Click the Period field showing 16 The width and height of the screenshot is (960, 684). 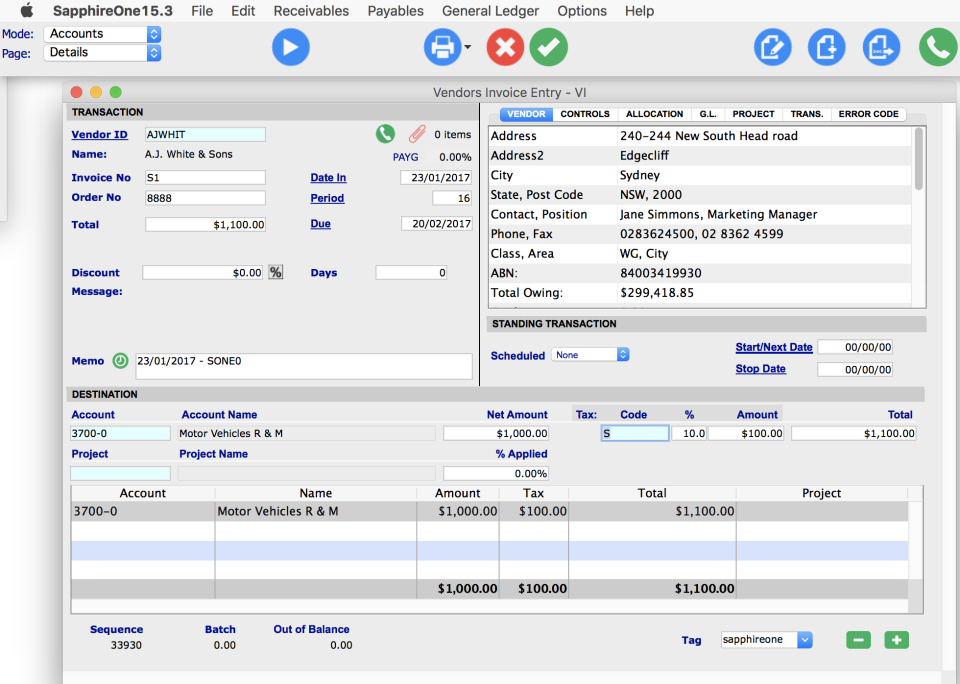(452, 198)
